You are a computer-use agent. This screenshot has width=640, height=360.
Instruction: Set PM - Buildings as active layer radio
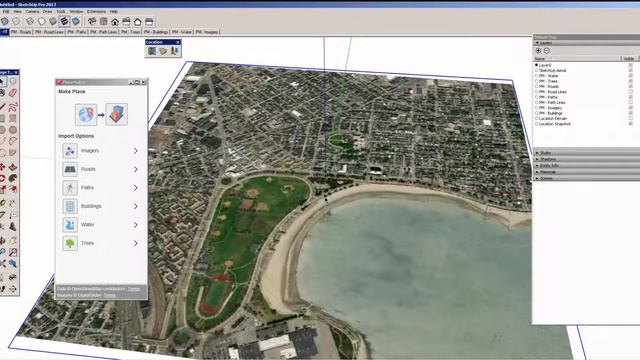coord(536,113)
